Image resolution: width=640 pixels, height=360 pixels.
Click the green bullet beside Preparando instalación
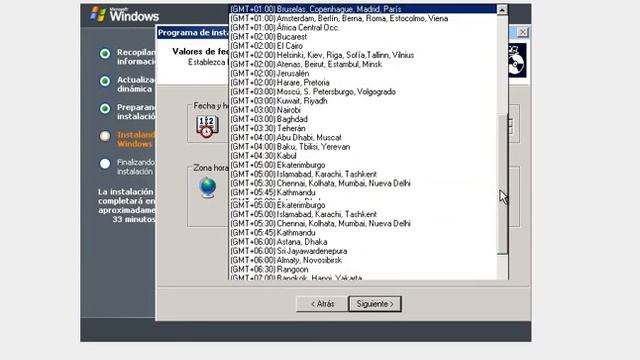(x=105, y=108)
